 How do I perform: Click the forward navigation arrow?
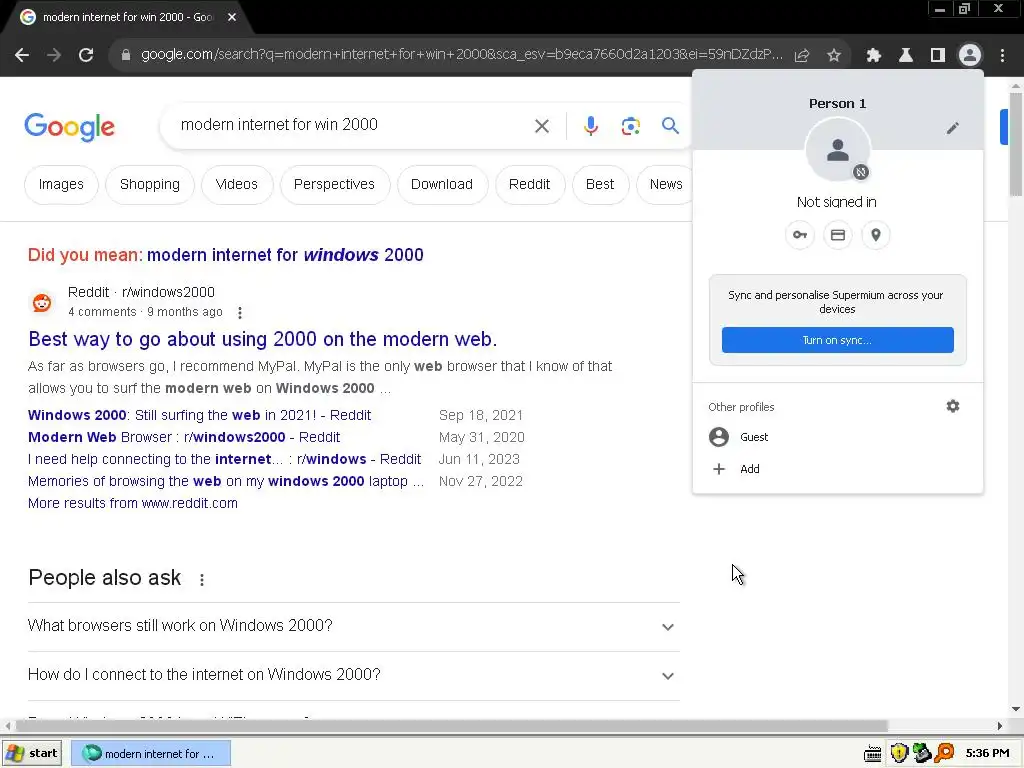click(x=54, y=55)
